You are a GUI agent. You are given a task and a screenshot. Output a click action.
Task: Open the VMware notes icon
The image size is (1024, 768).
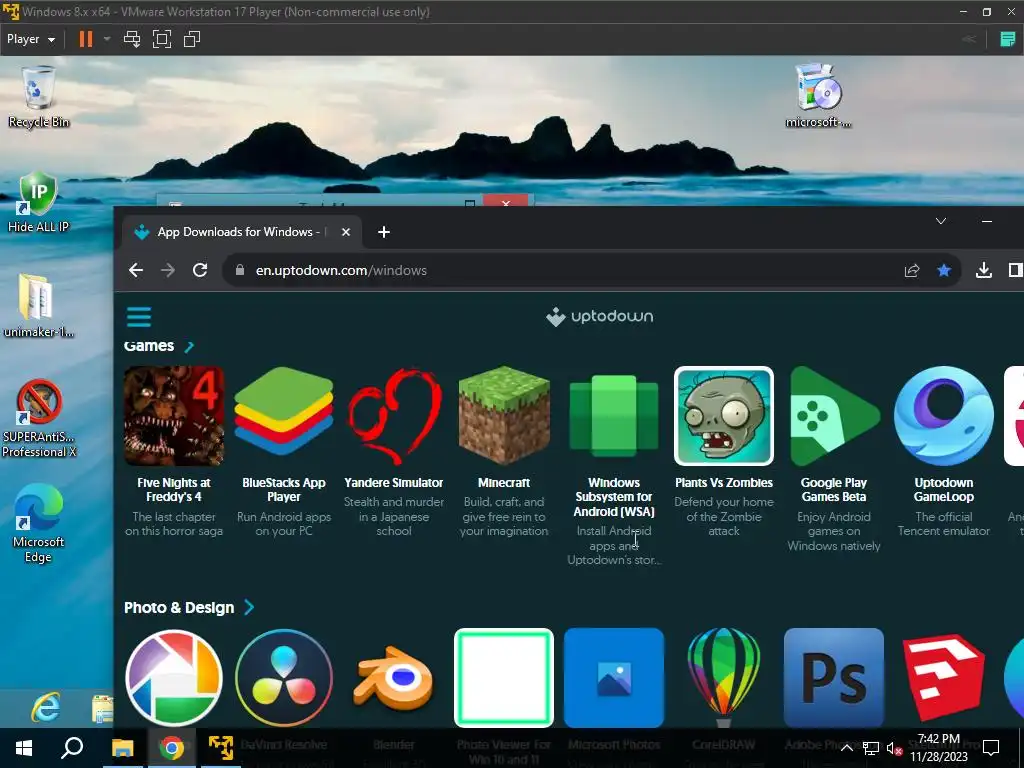tap(1008, 39)
